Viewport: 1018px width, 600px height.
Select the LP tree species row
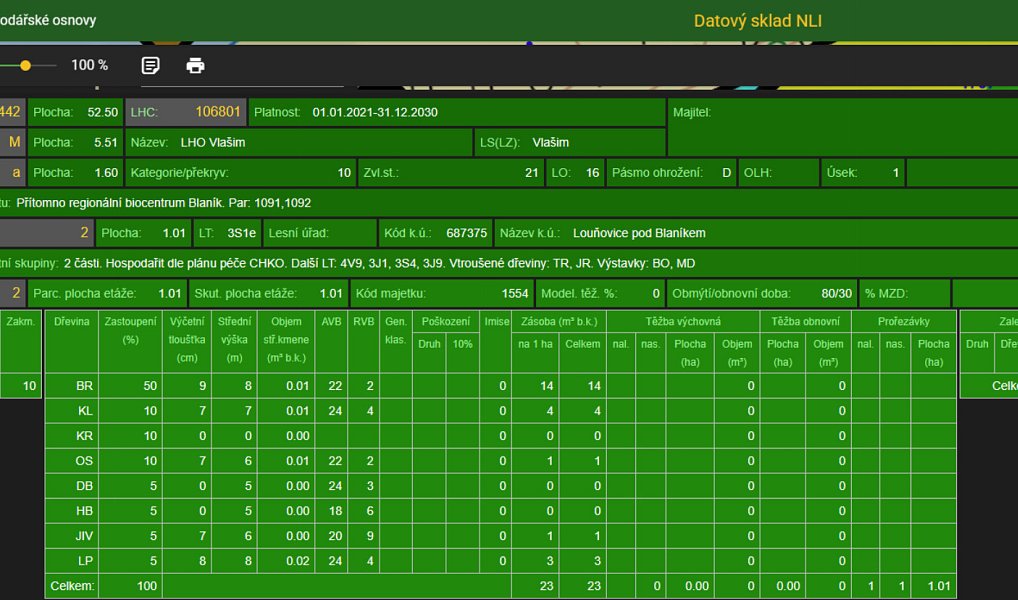(501, 561)
